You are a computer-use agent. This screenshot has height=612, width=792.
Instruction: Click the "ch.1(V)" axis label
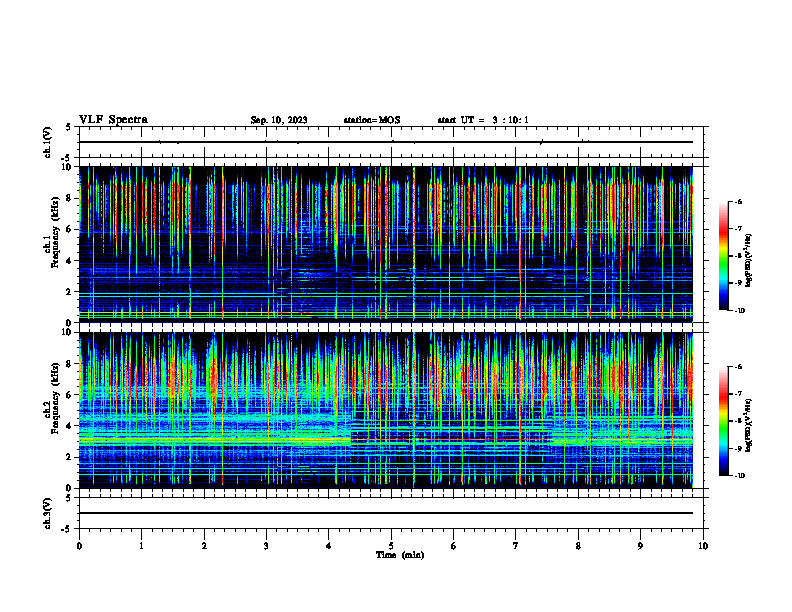(47, 142)
